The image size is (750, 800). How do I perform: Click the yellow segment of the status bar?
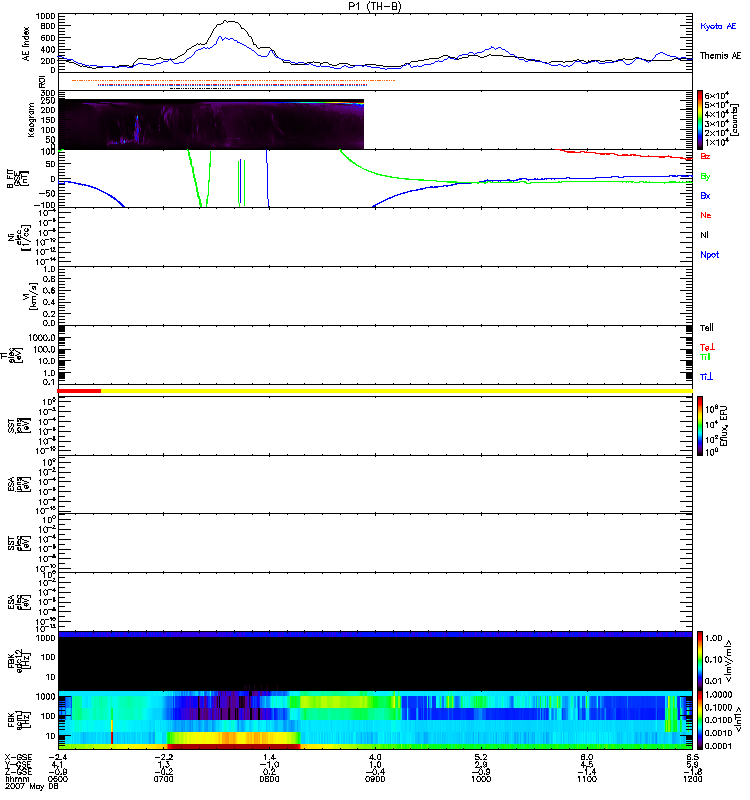pyautogui.click(x=397, y=391)
